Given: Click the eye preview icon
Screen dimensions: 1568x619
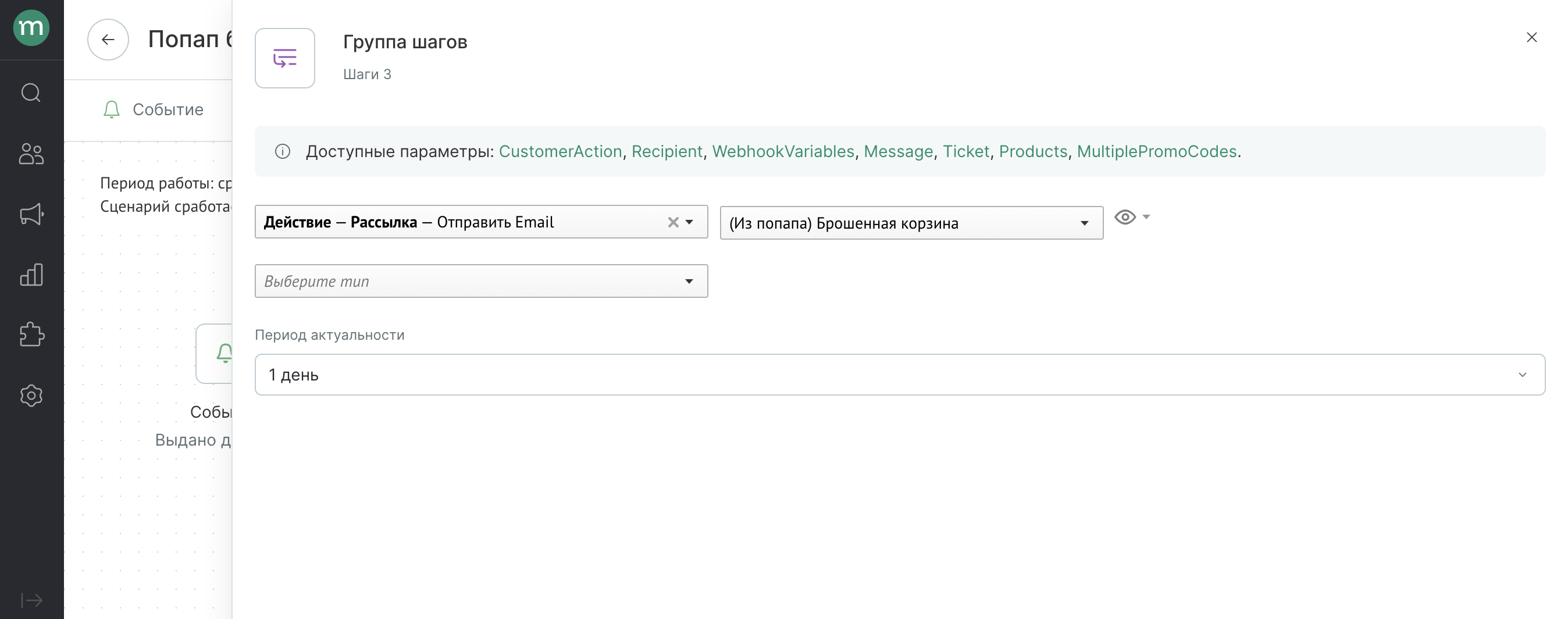Looking at the screenshot, I should (x=1124, y=217).
